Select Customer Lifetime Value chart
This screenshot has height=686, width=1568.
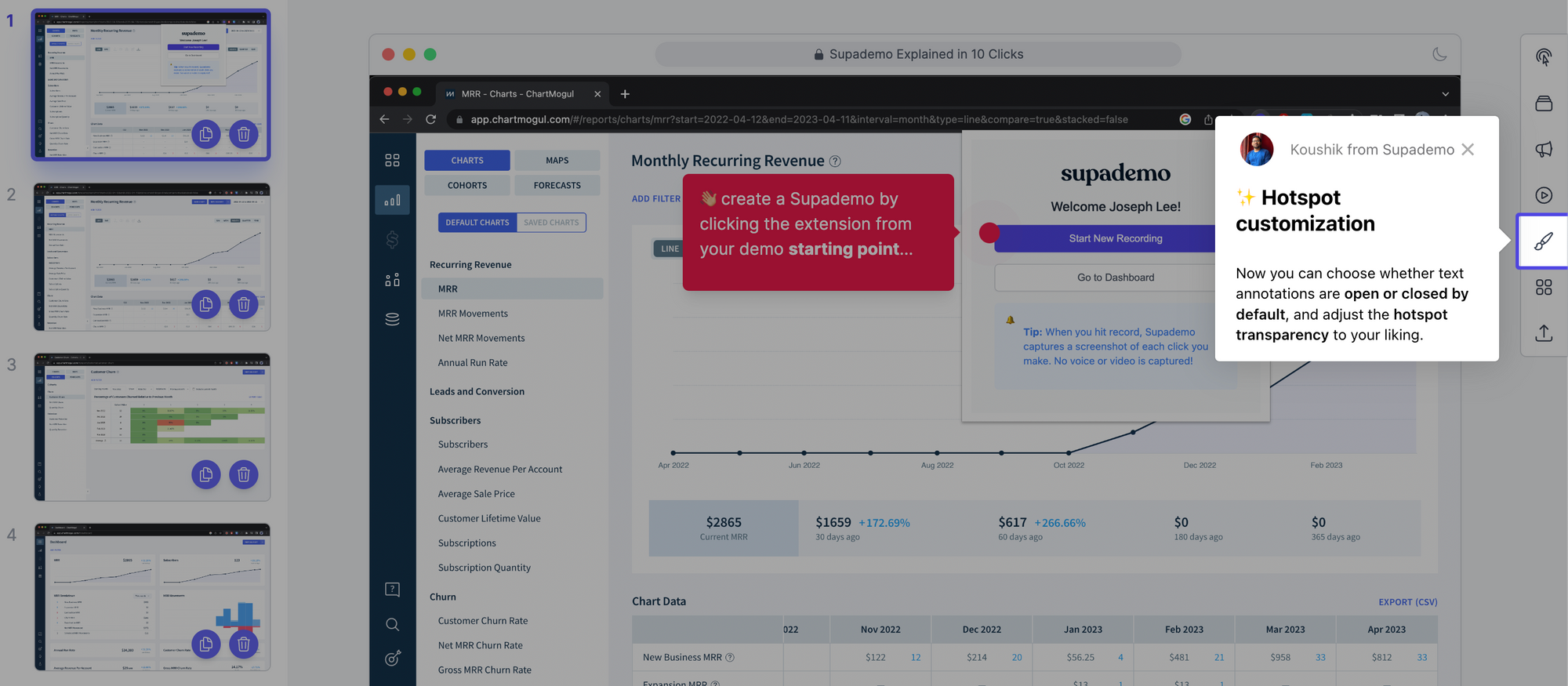[x=489, y=518]
